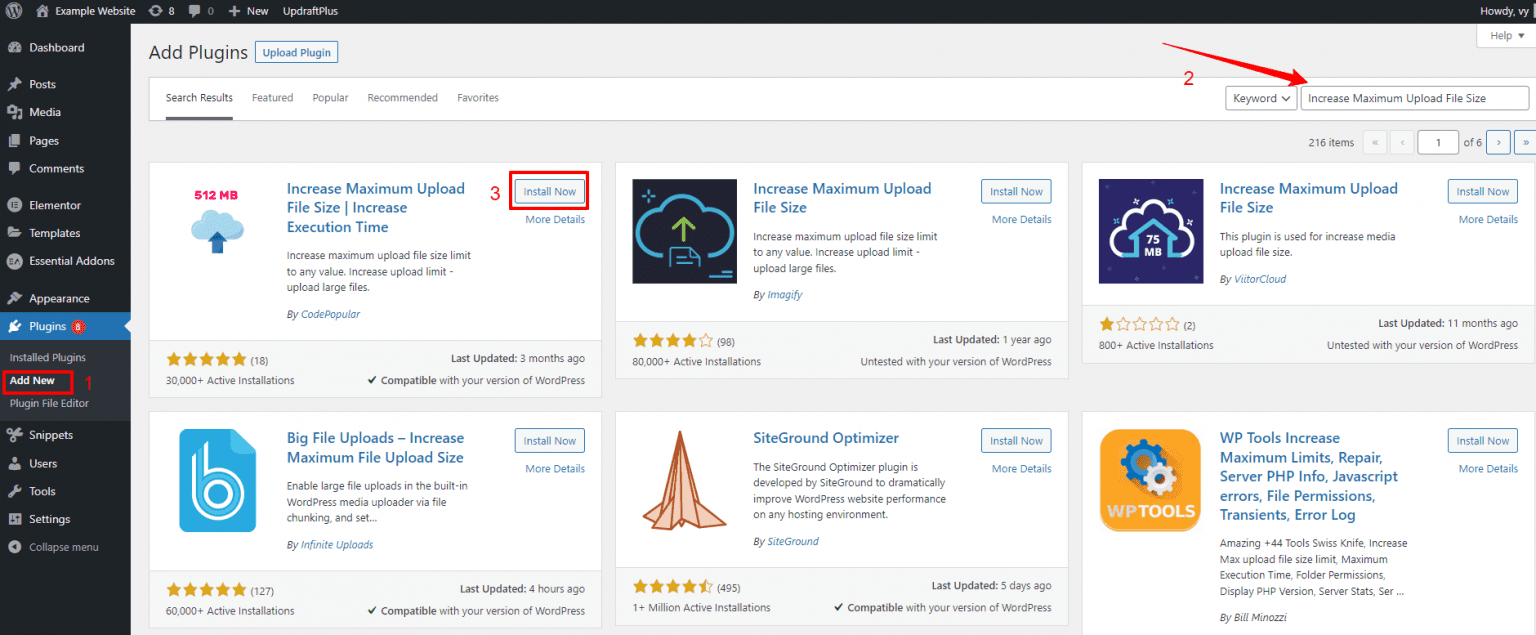Open Installed Plugins submenu item
1536x635 pixels.
coord(48,357)
